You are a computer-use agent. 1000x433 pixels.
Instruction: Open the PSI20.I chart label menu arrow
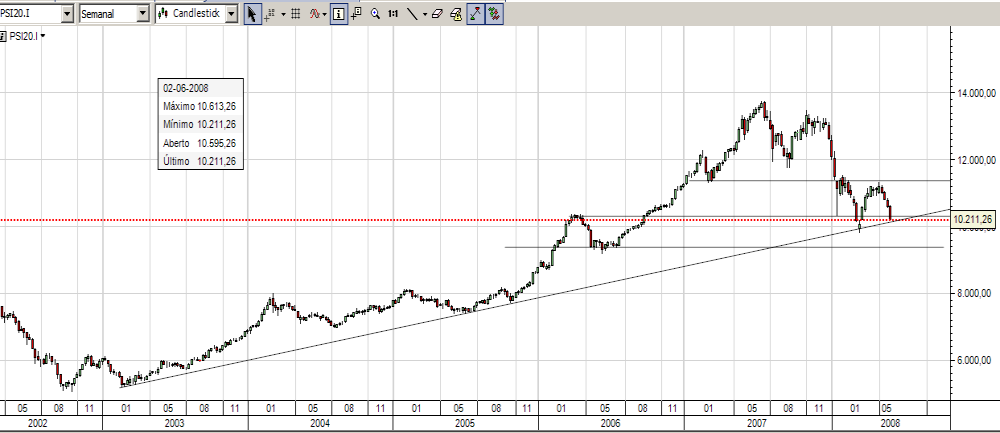coord(43,36)
